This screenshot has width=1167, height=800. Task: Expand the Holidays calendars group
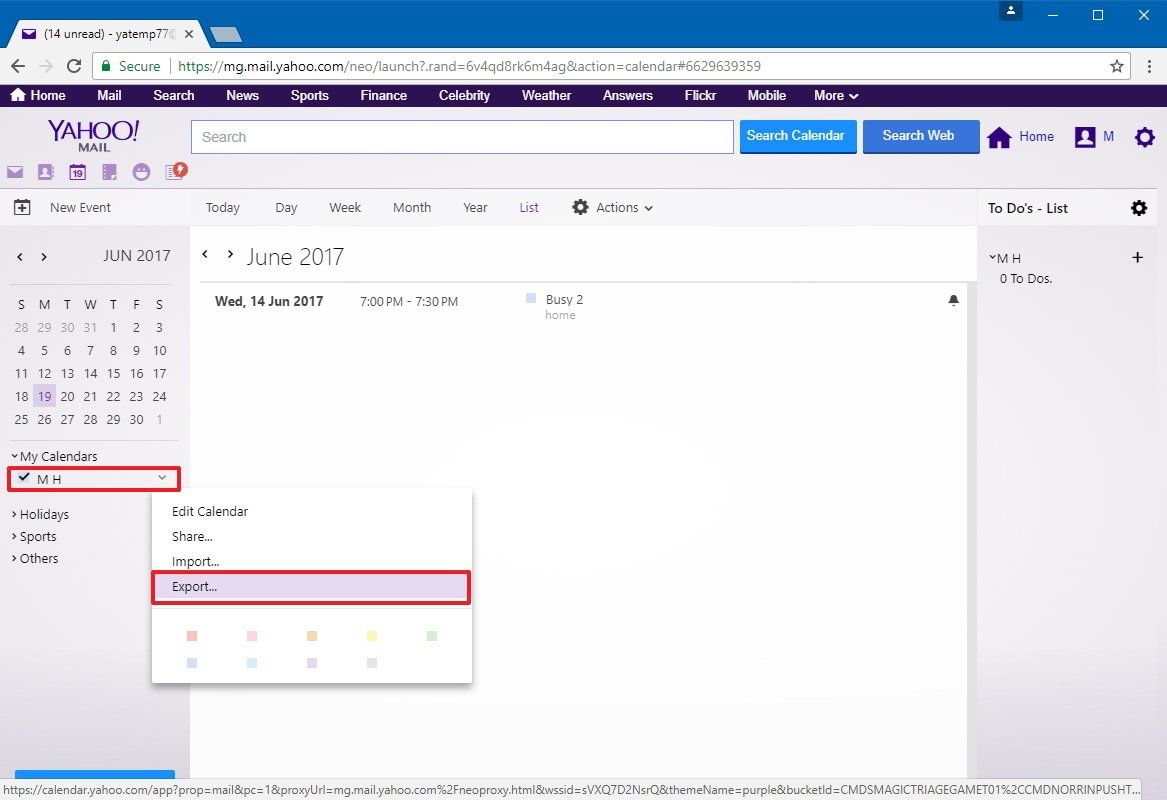[14, 514]
